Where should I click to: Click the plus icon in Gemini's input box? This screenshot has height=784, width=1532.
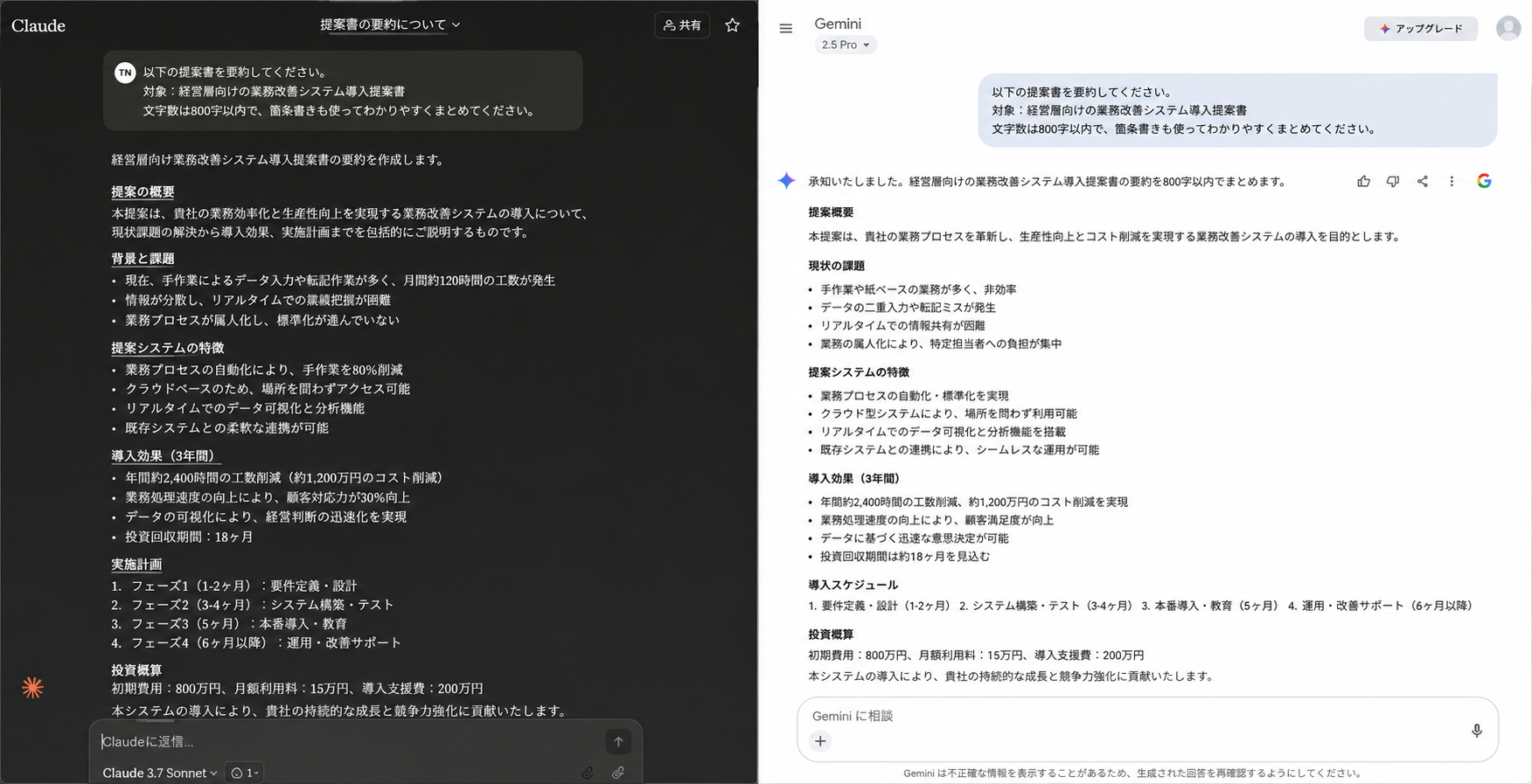820,741
